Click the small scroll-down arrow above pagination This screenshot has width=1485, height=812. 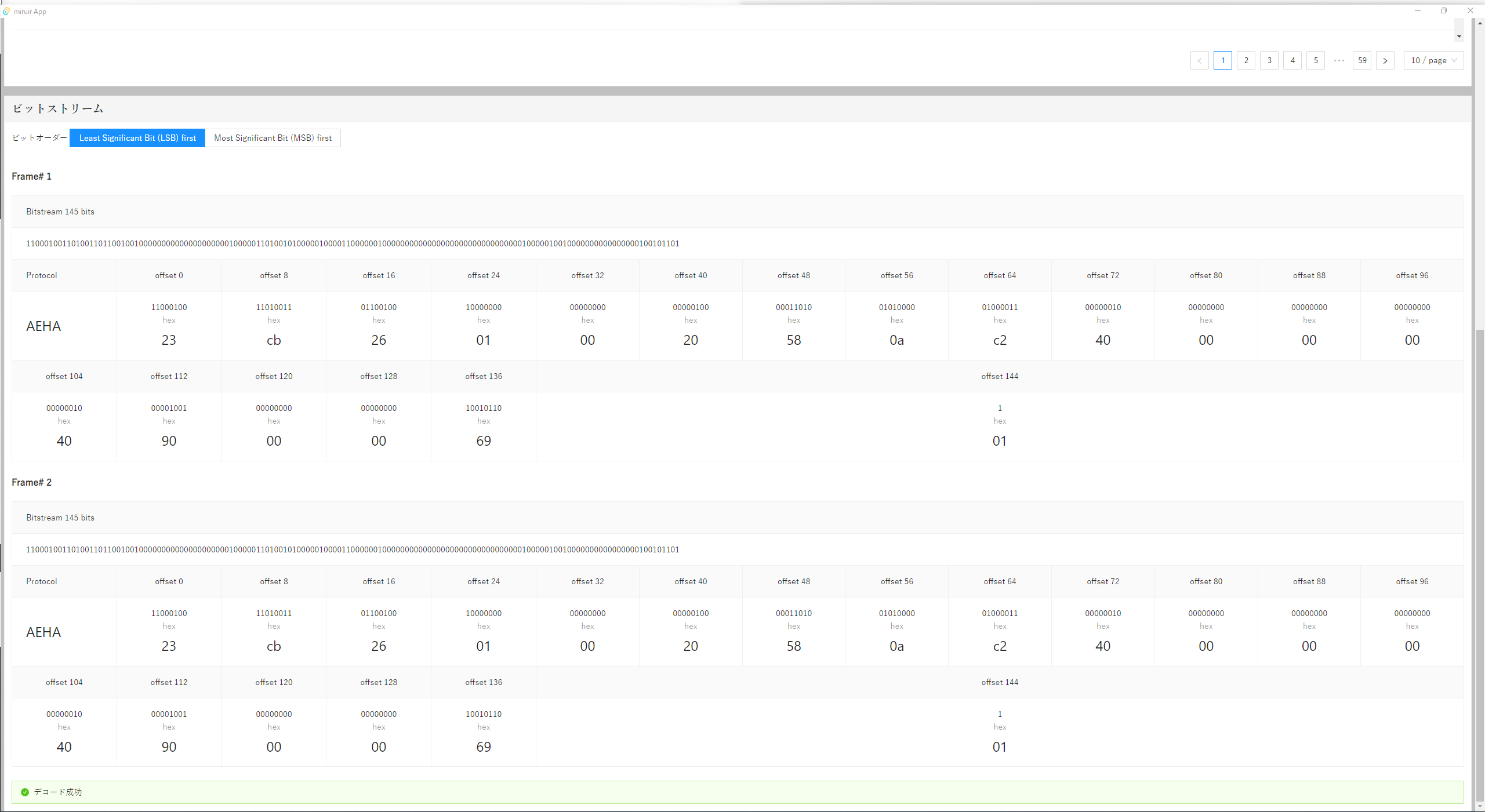tap(1458, 37)
